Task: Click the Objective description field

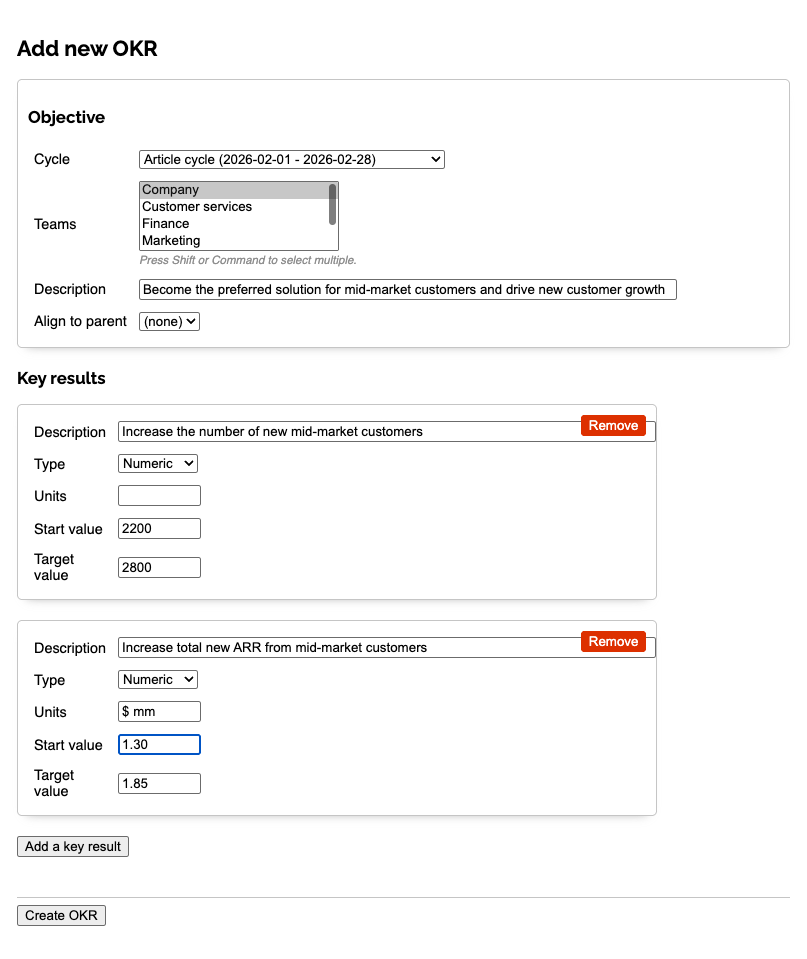Action: click(407, 289)
